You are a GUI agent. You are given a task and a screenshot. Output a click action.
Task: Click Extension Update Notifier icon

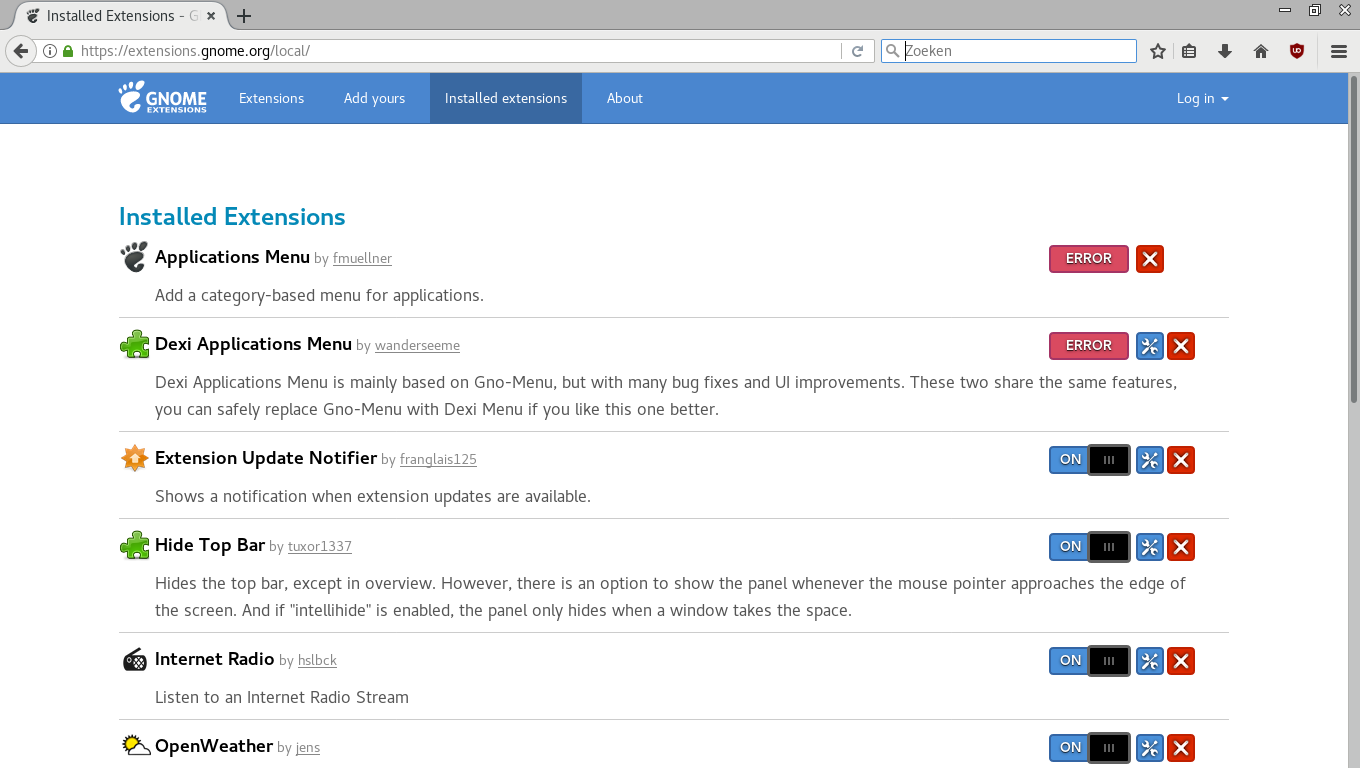tap(134, 458)
